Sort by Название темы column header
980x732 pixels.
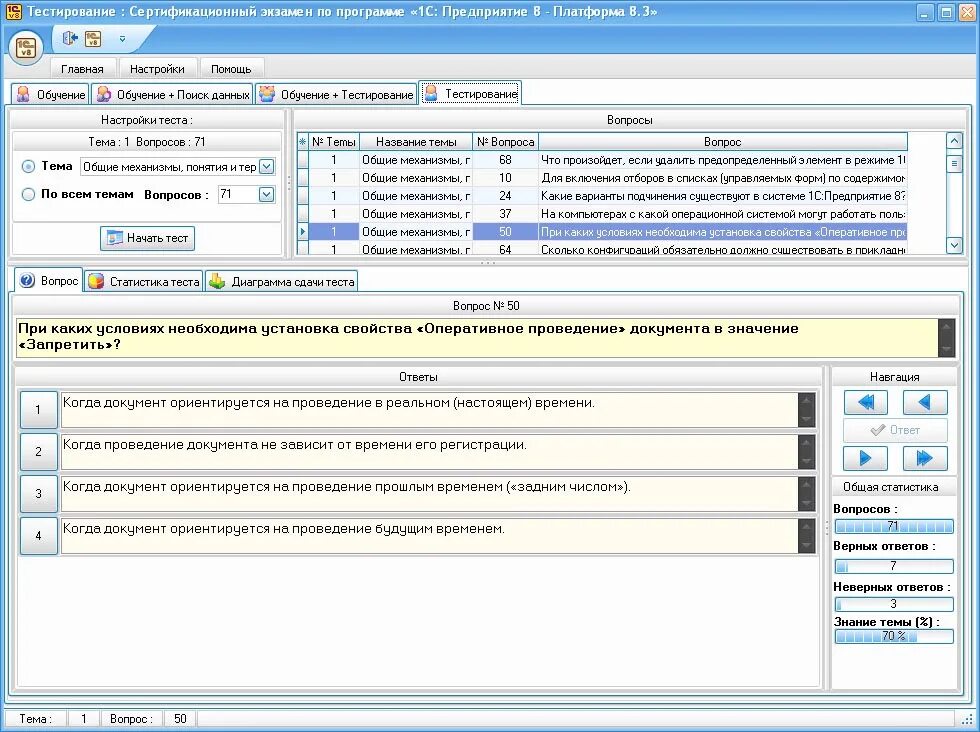tap(416, 142)
